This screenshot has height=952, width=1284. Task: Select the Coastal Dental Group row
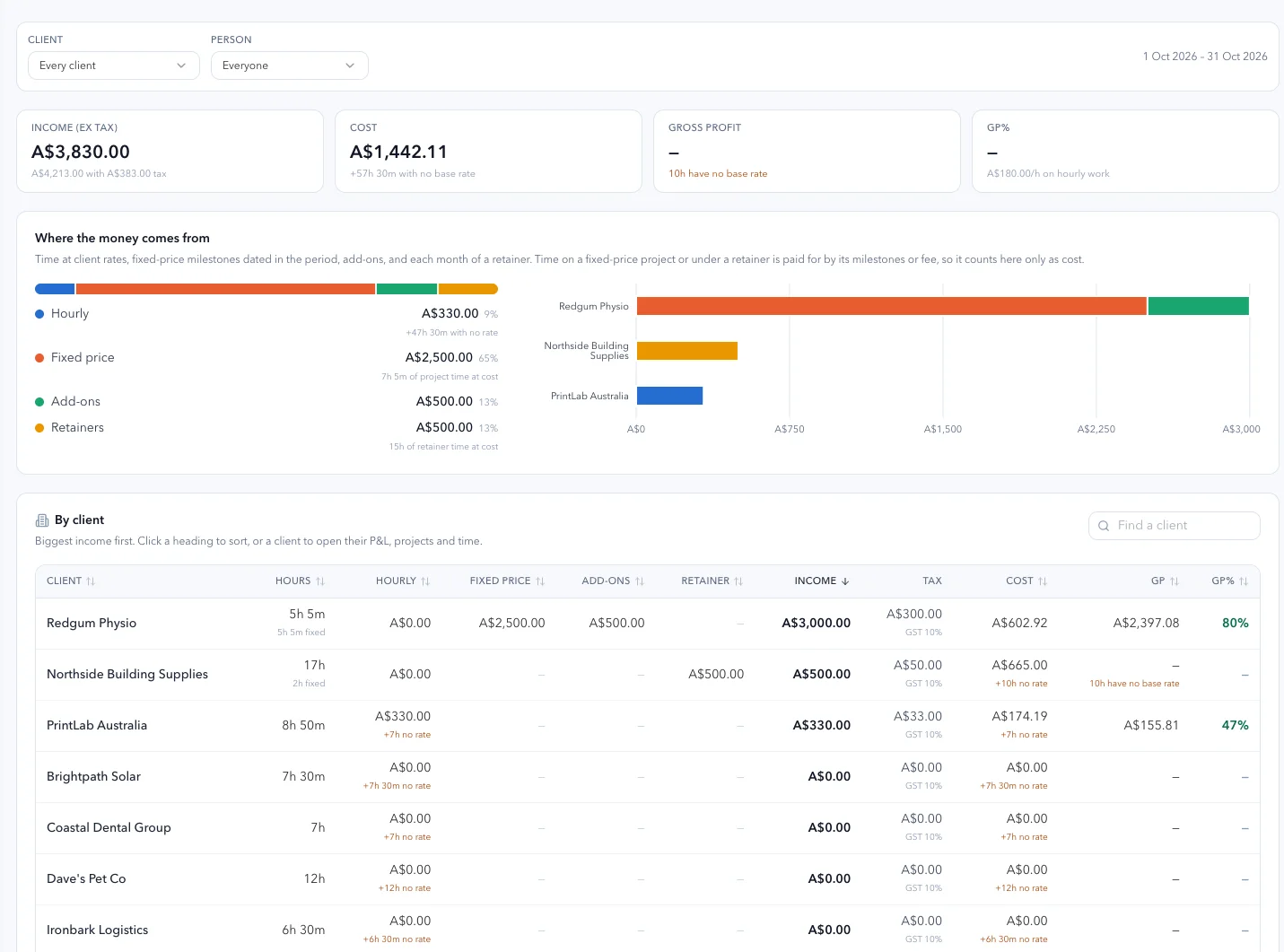pos(647,828)
